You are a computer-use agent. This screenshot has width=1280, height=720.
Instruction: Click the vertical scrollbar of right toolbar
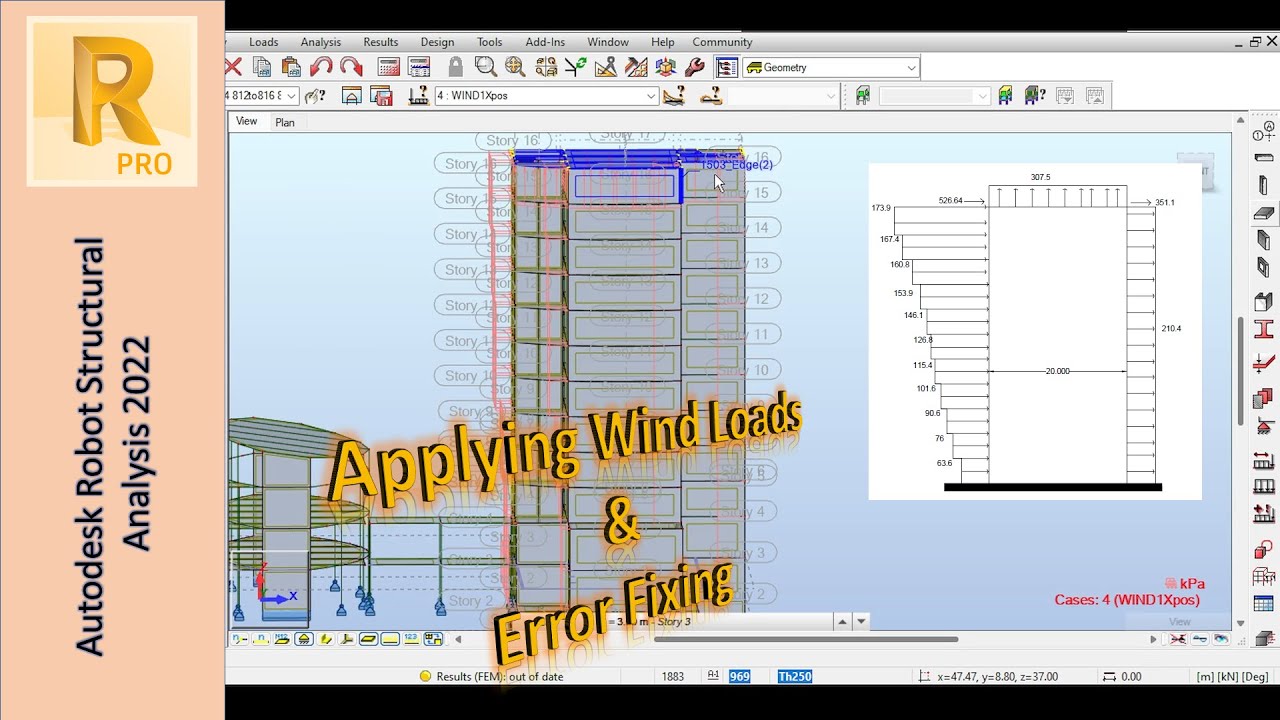pyautogui.click(x=1242, y=370)
